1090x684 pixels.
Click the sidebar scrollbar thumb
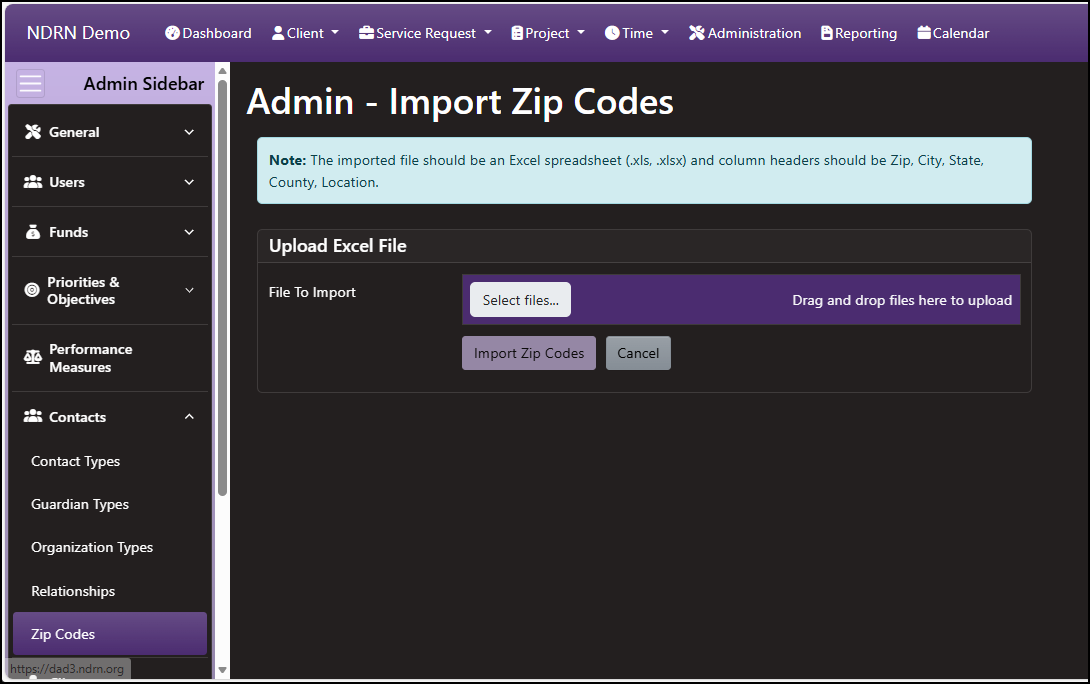[222, 288]
